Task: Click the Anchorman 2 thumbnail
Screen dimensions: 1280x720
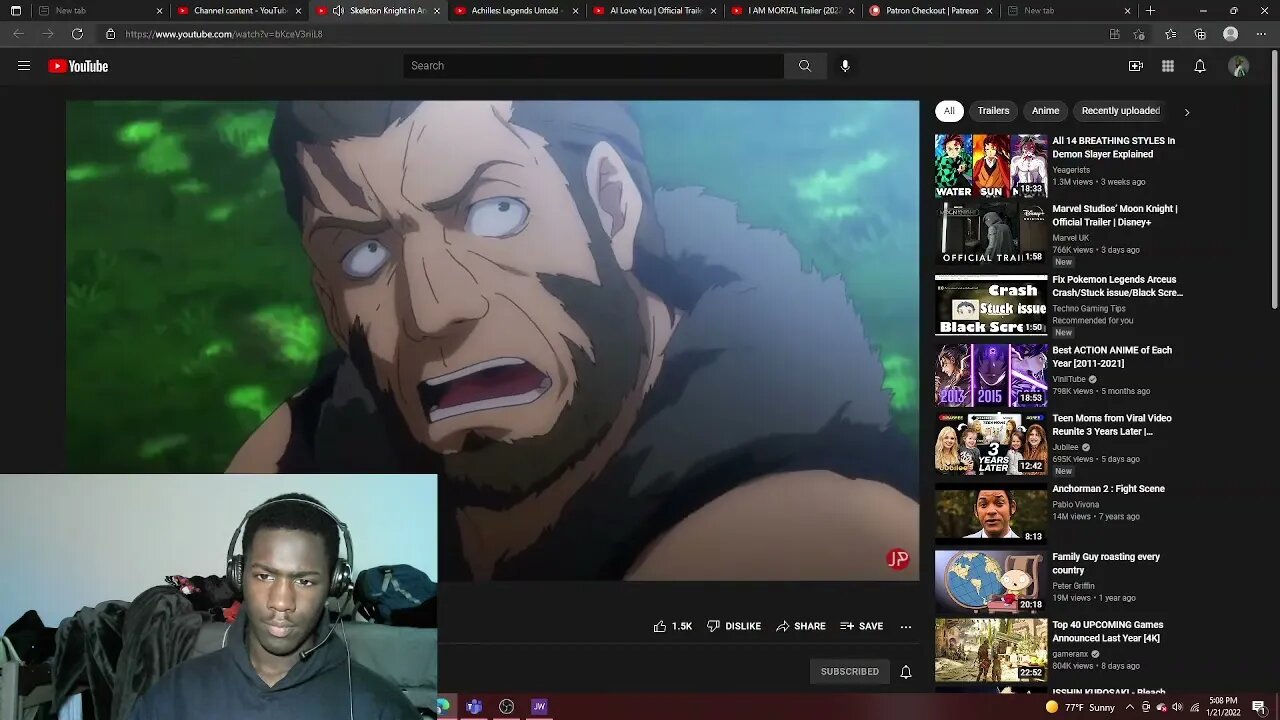Action: click(991, 514)
